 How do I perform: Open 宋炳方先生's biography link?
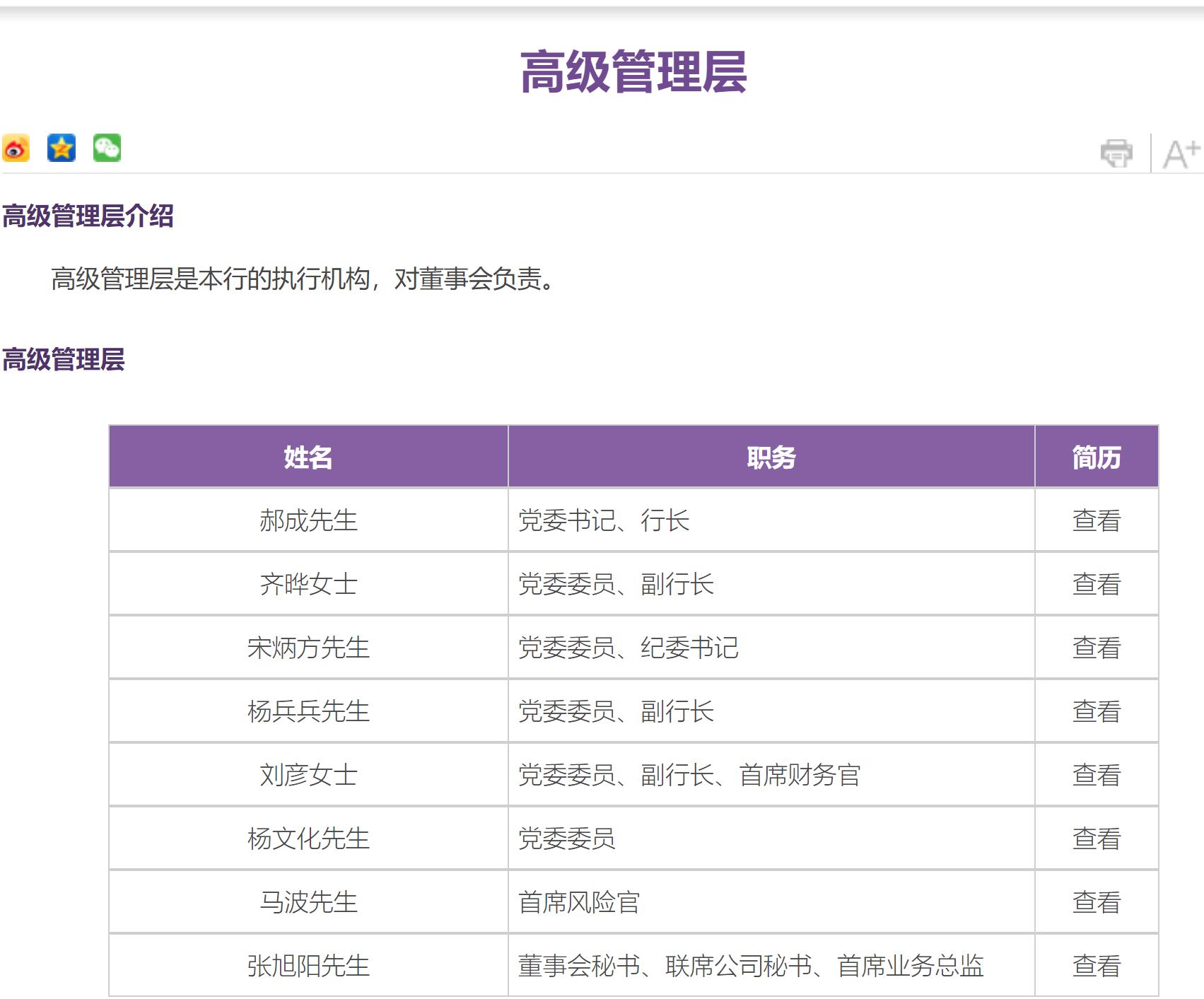click(1097, 648)
